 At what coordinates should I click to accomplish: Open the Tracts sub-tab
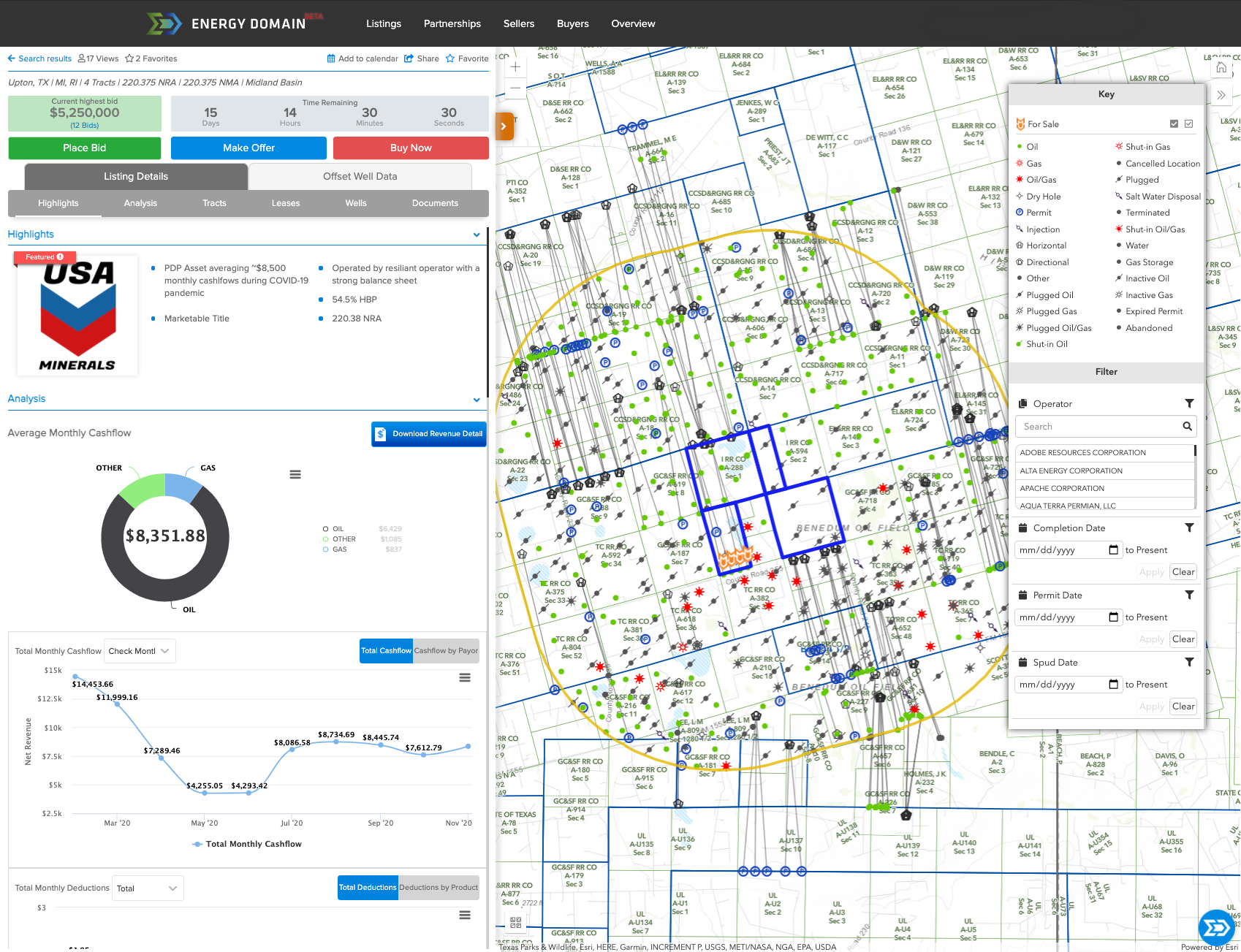click(214, 203)
